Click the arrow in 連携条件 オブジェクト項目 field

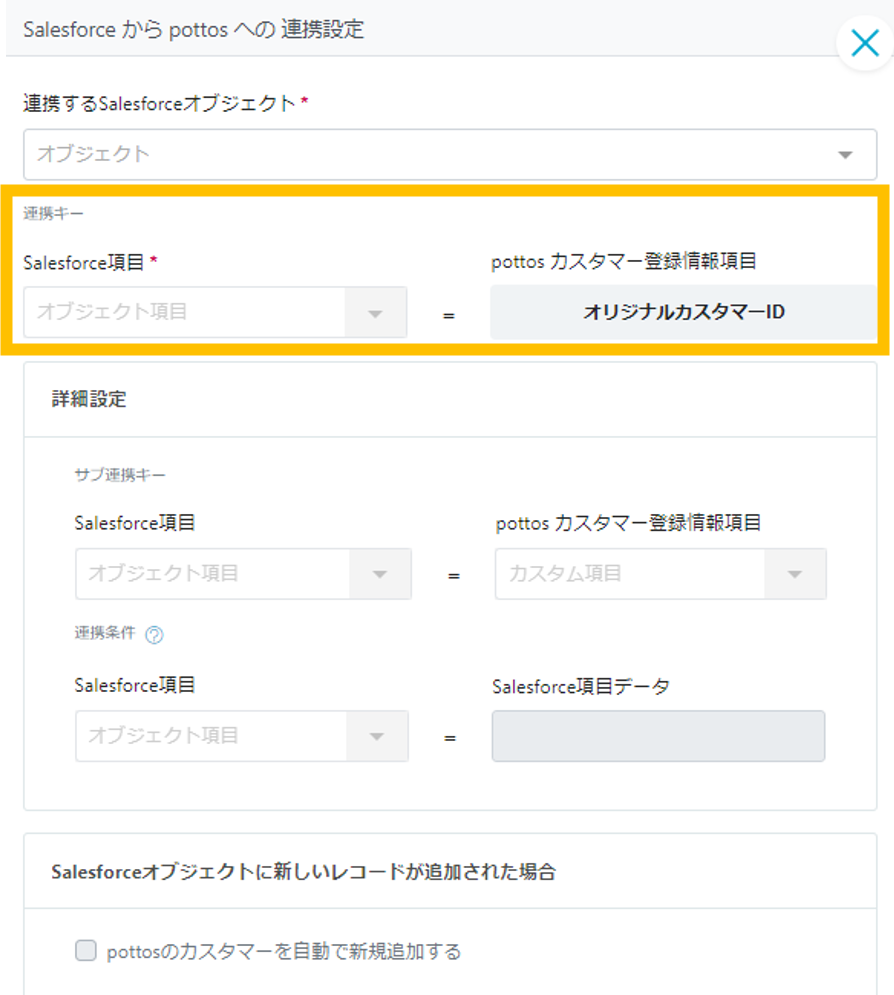tap(377, 736)
